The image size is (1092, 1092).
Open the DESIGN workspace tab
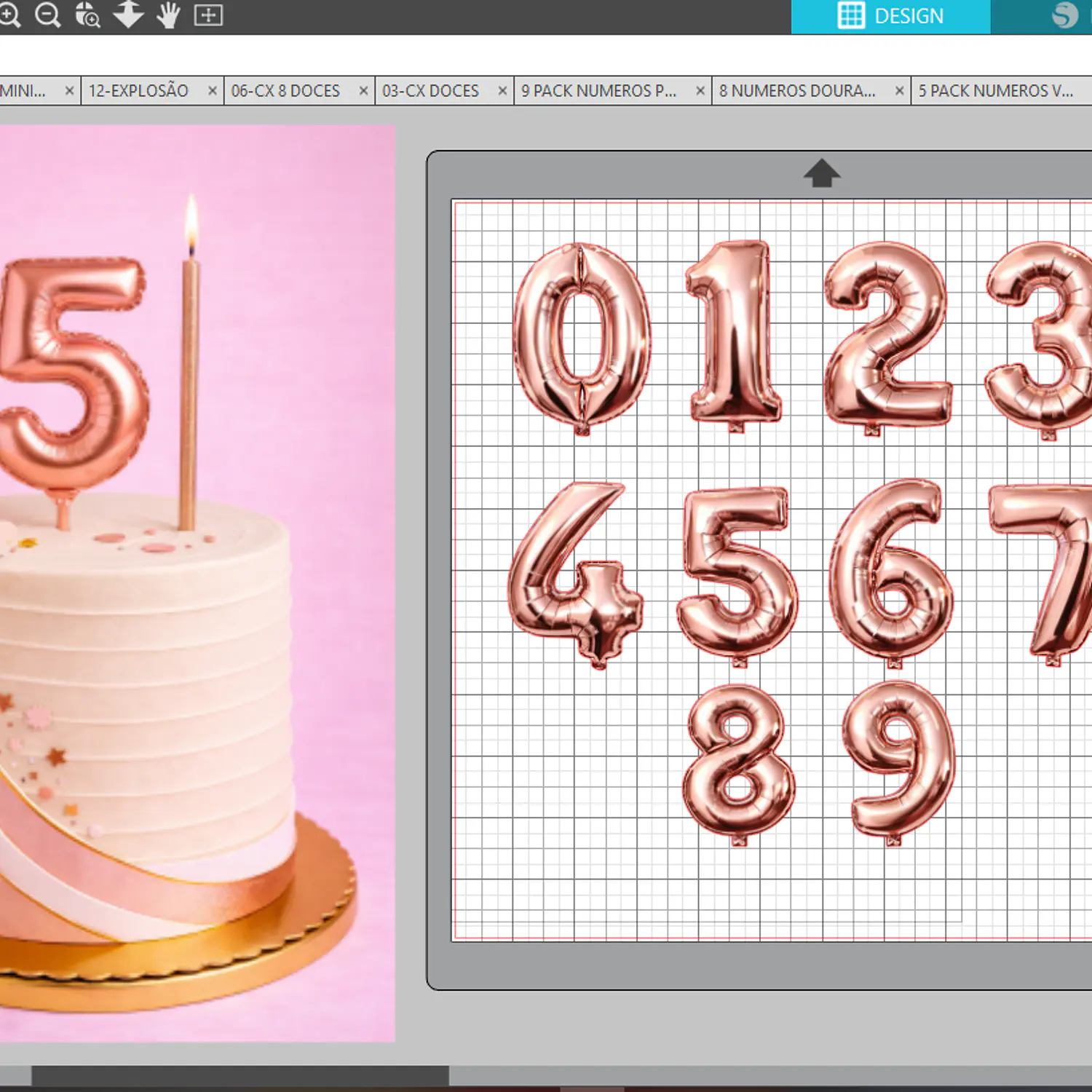pos(890,16)
